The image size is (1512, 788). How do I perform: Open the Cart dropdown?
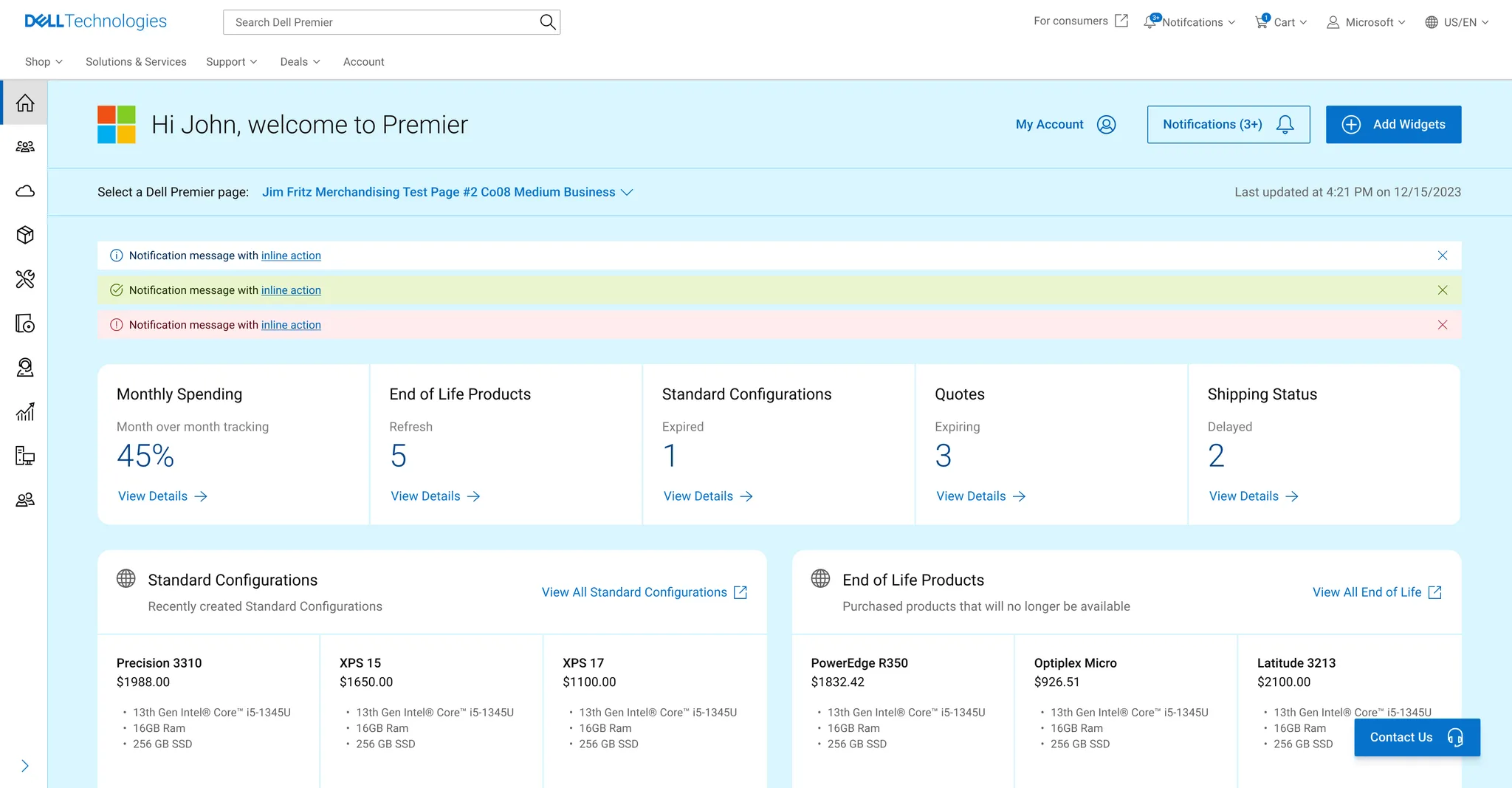point(1281,22)
